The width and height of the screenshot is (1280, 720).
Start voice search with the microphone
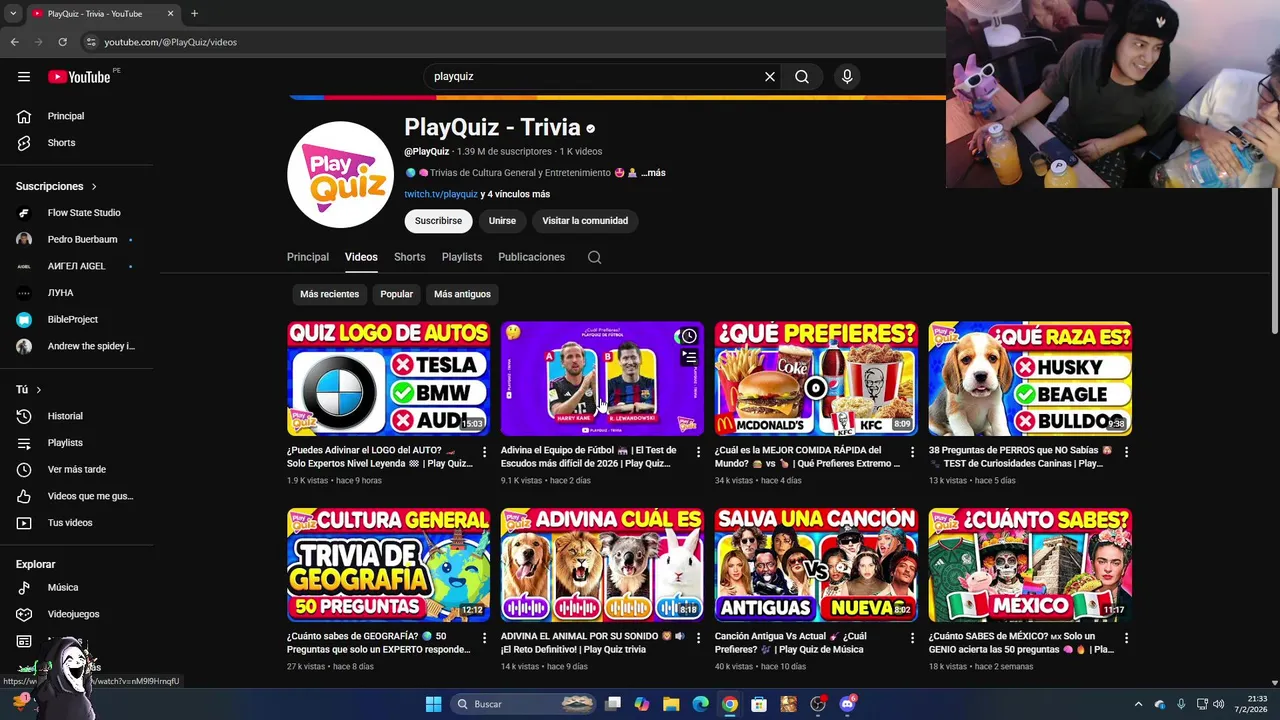pos(847,76)
